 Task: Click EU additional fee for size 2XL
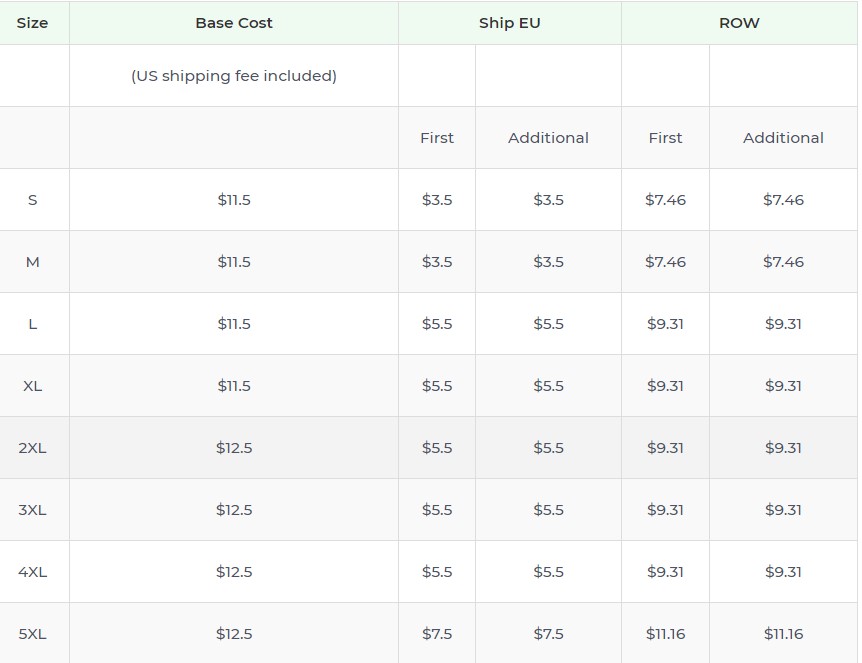pos(548,449)
